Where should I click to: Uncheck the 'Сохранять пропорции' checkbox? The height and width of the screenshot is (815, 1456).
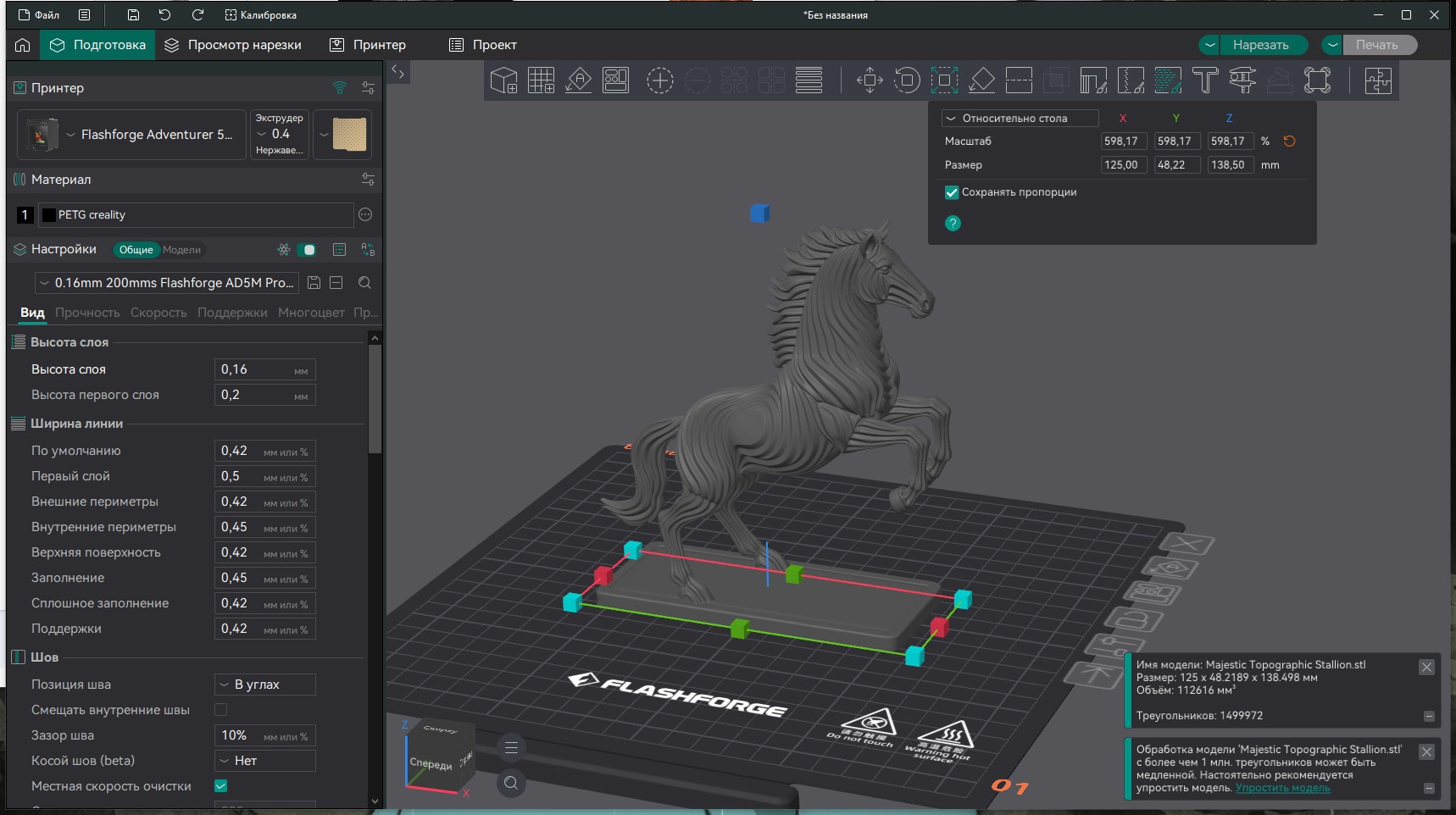point(952,192)
